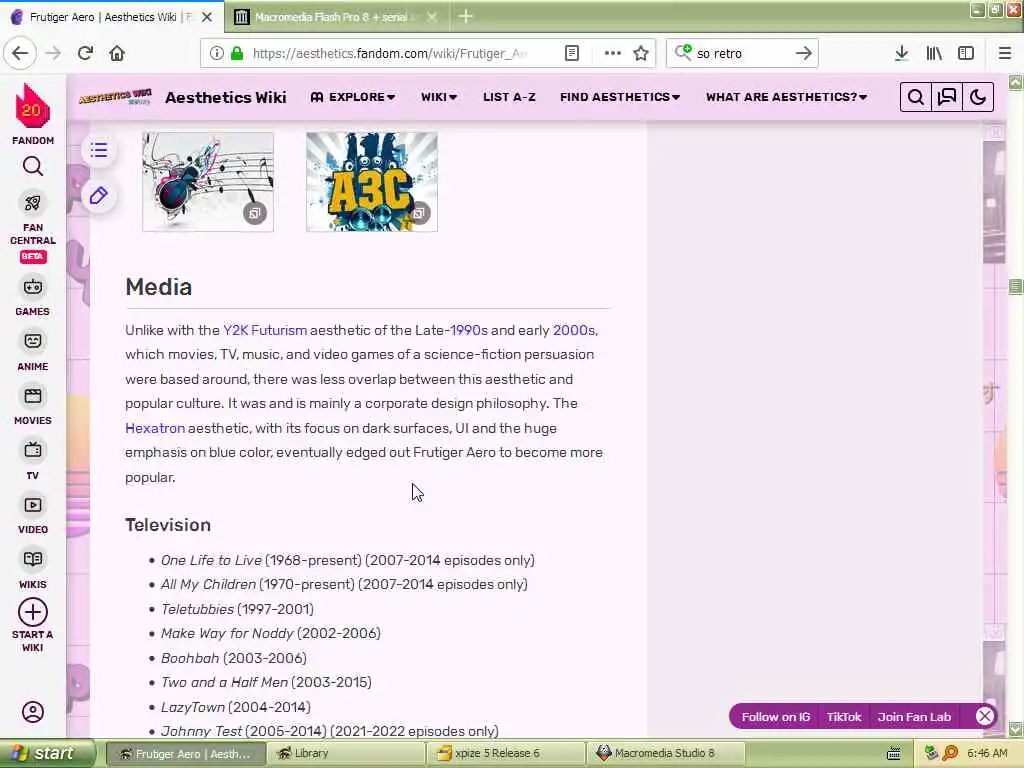The width and height of the screenshot is (1024, 768).
Task: Toggle dark mode with the moon icon
Action: tap(978, 97)
